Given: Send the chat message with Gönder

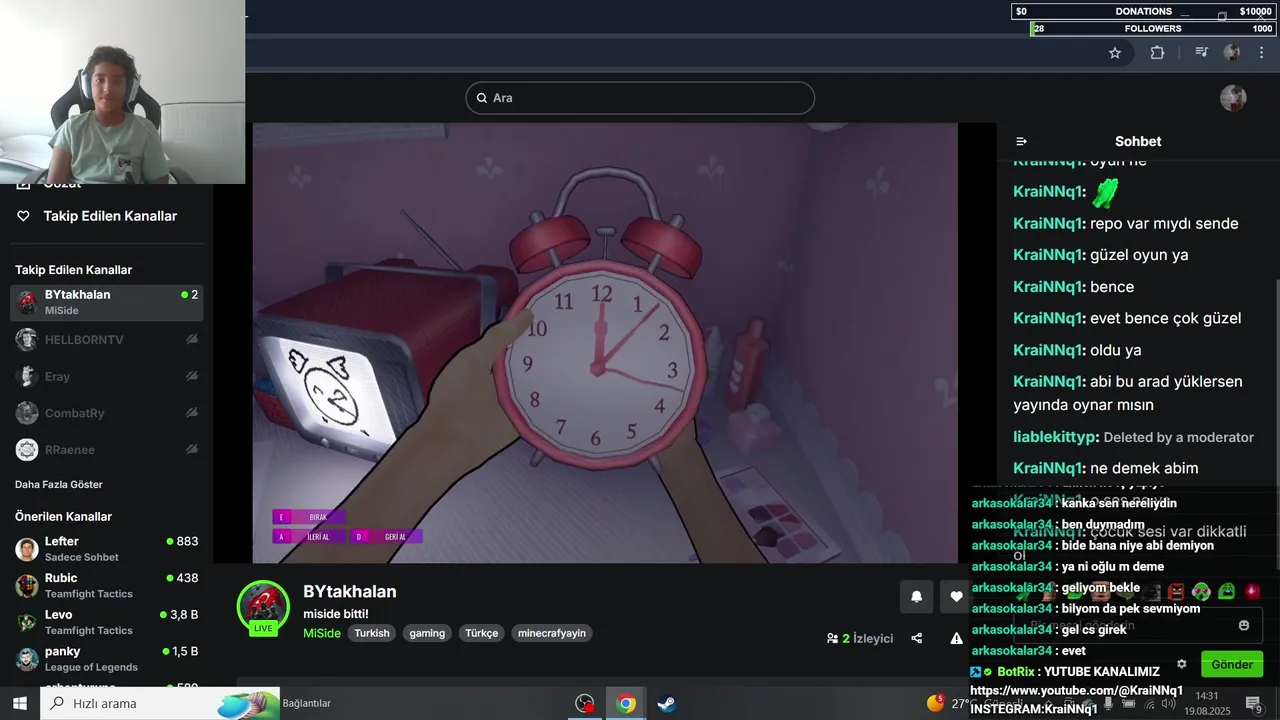Looking at the screenshot, I should [x=1232, y=664].
